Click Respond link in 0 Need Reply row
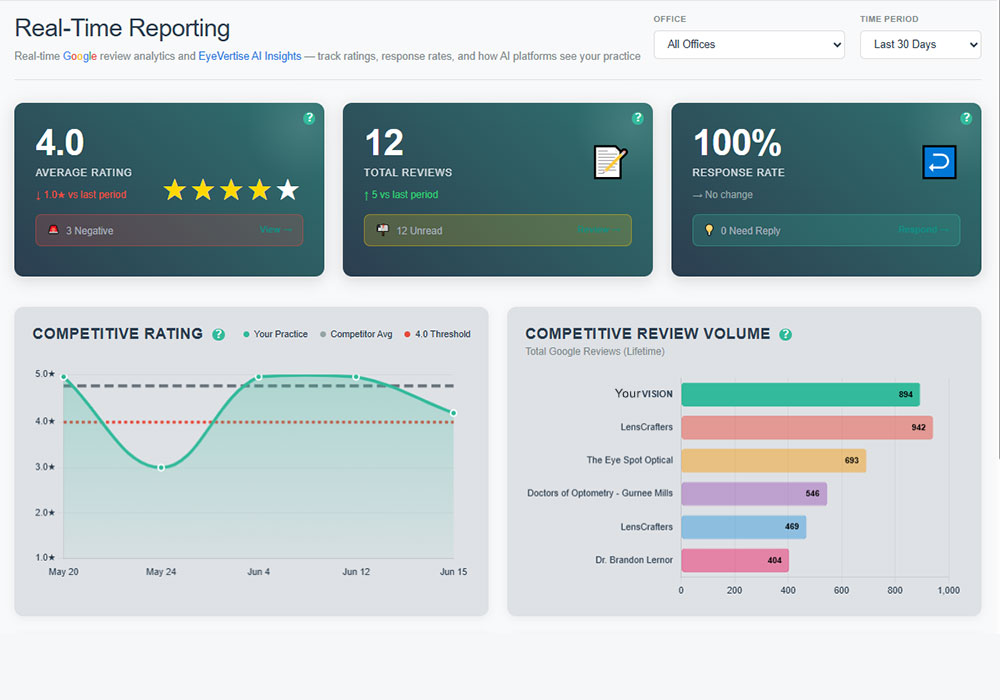 click(923, 230)
